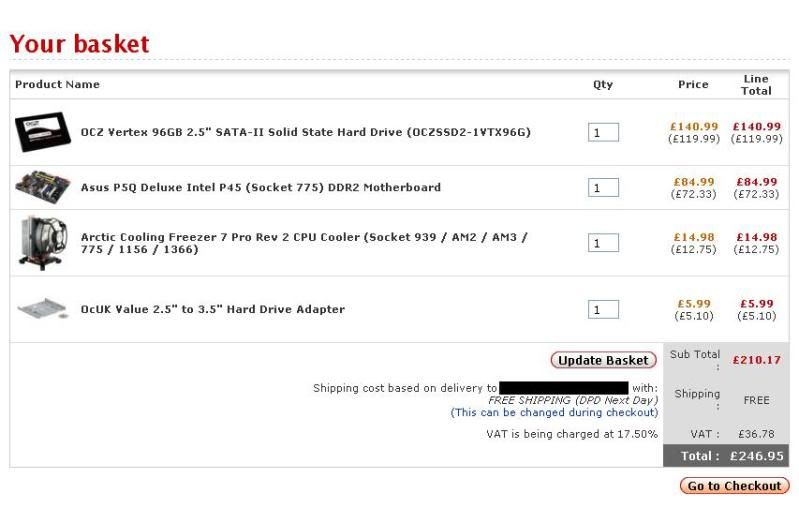The width and height of the screenshot is (799, 508).
Task: Click the Product Name column header
Action: coord(57,85)
